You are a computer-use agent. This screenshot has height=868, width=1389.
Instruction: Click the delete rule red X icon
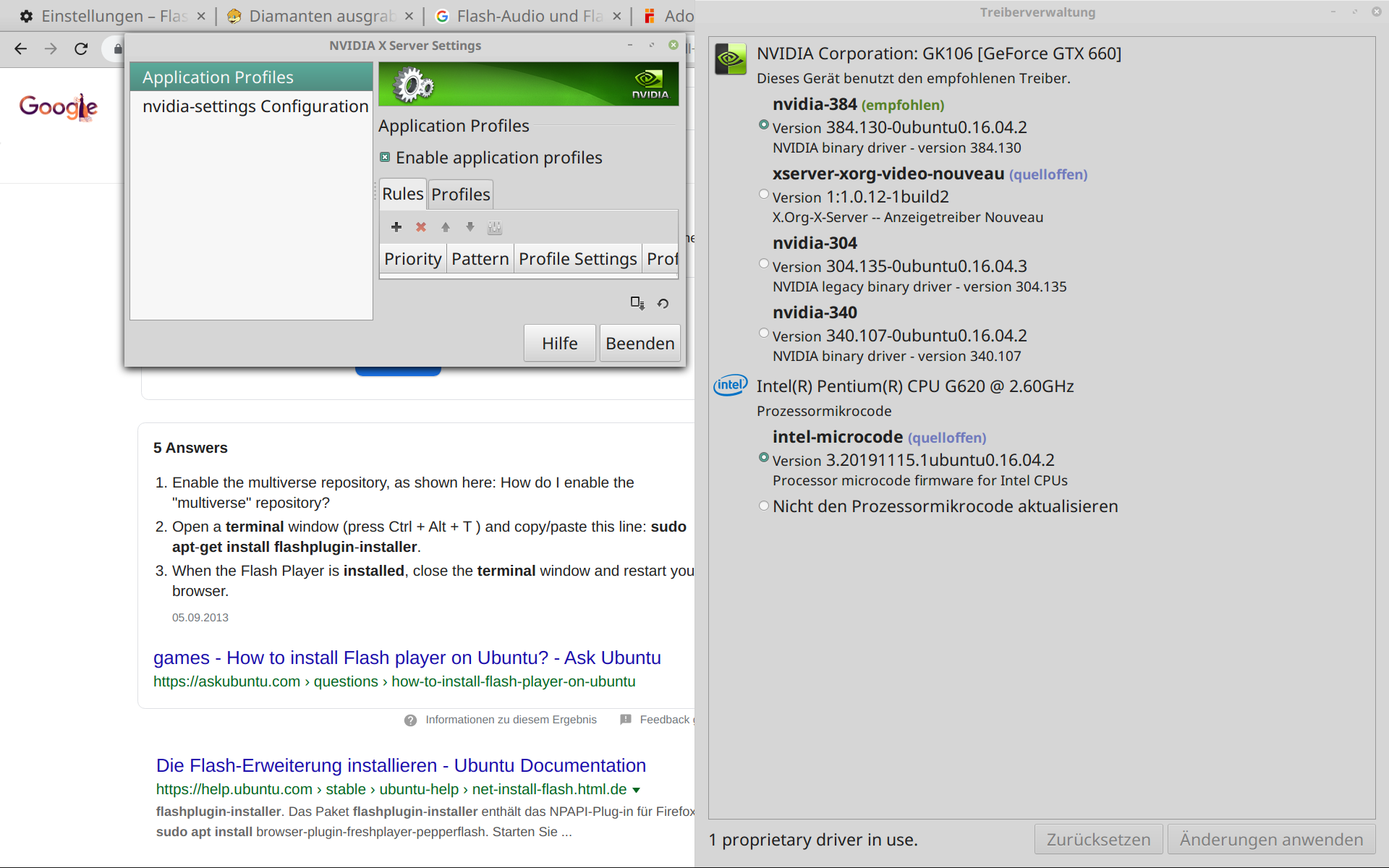coord(421,227)
